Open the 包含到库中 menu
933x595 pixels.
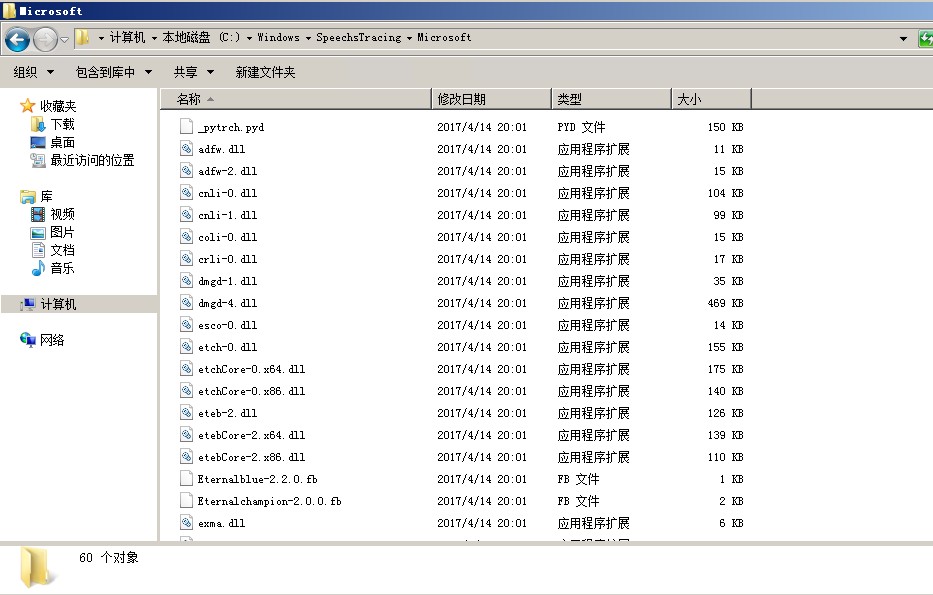point(114,73)
